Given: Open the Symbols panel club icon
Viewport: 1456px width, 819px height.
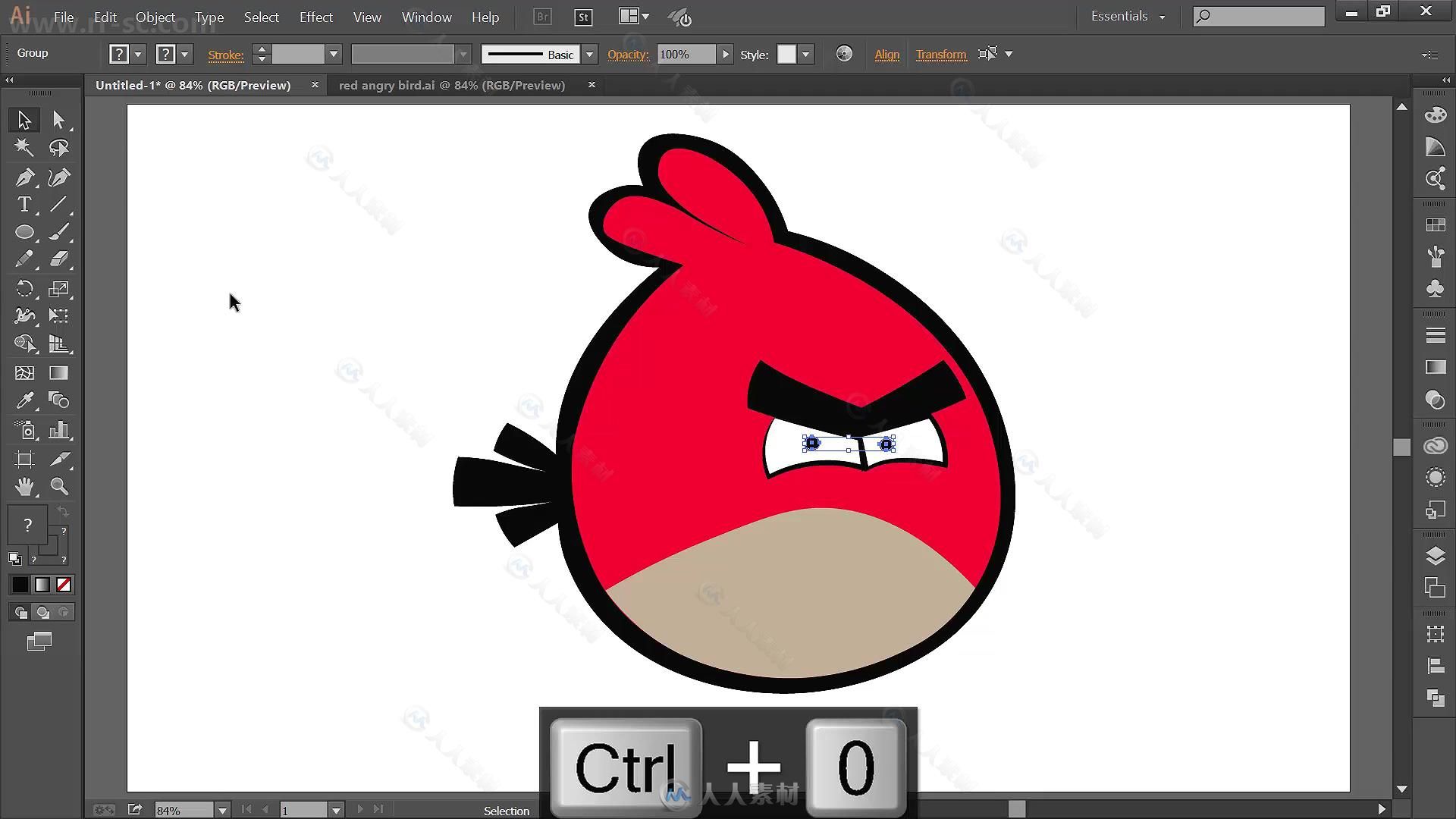Looking at the screenshot, I should coord(1435,289).
